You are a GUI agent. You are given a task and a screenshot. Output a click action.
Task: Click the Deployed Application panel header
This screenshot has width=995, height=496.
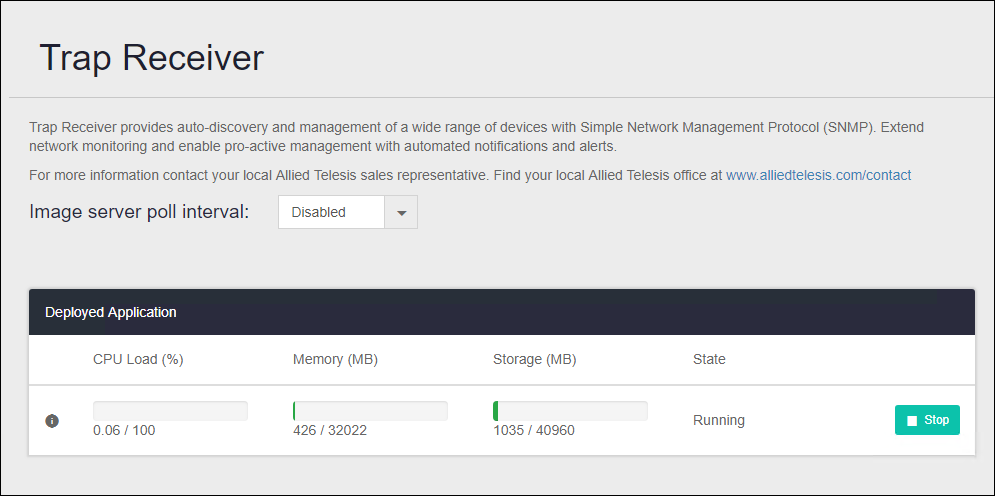coord(111,312)
